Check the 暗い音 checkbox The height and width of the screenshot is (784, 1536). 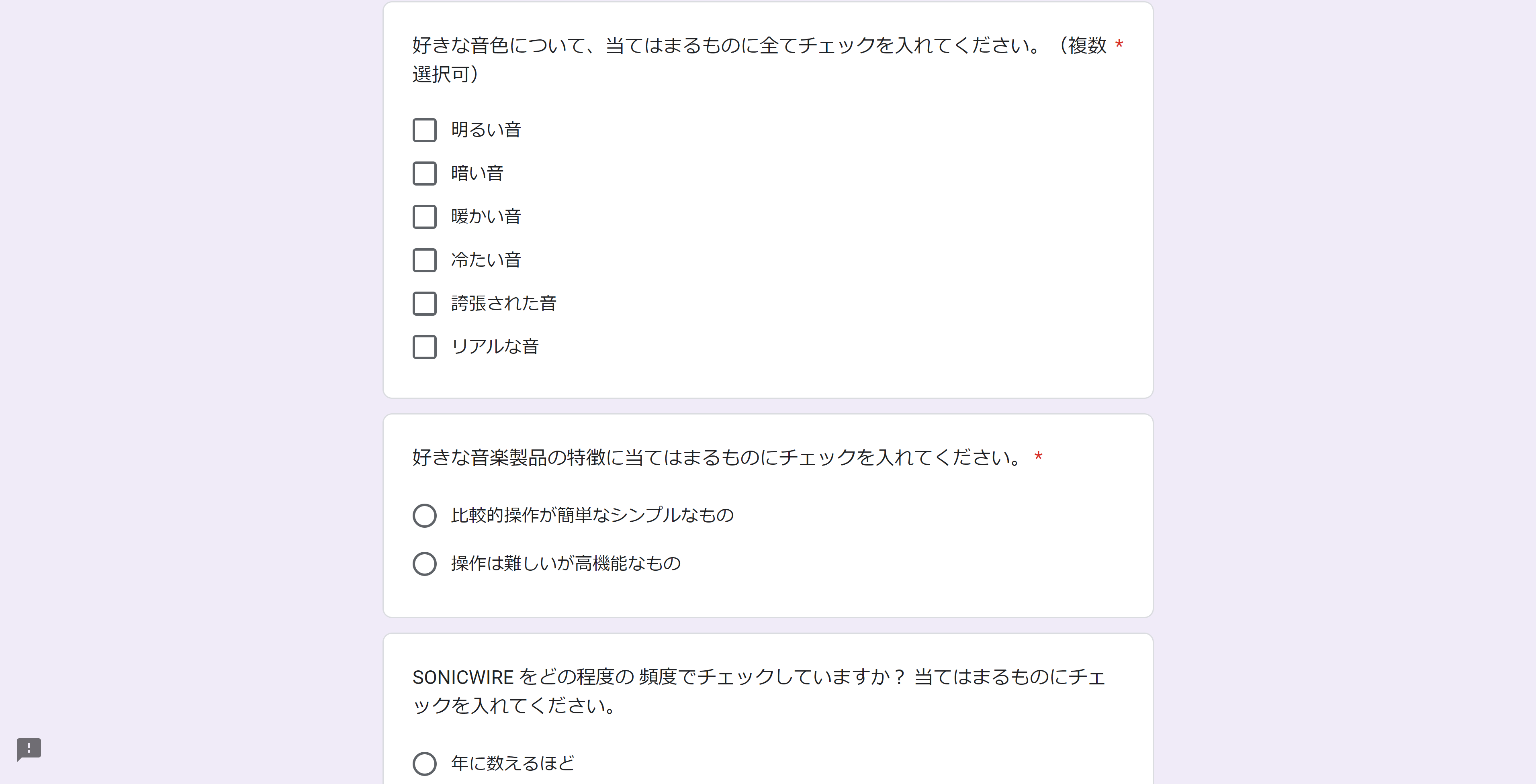(425, 174)
